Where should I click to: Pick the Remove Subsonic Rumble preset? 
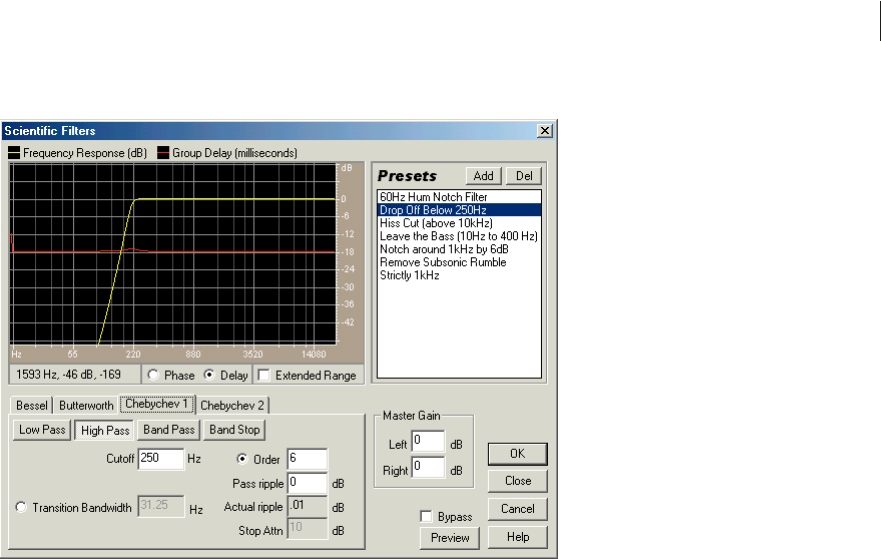click(x=442, y=262)
